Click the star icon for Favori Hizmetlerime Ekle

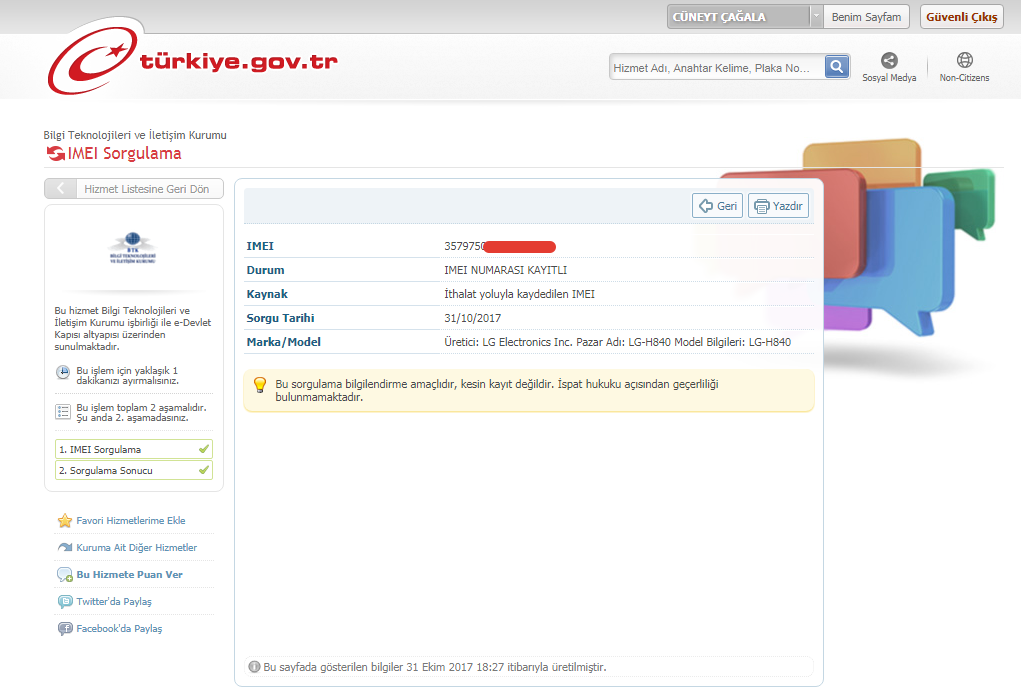pos(64,520)
